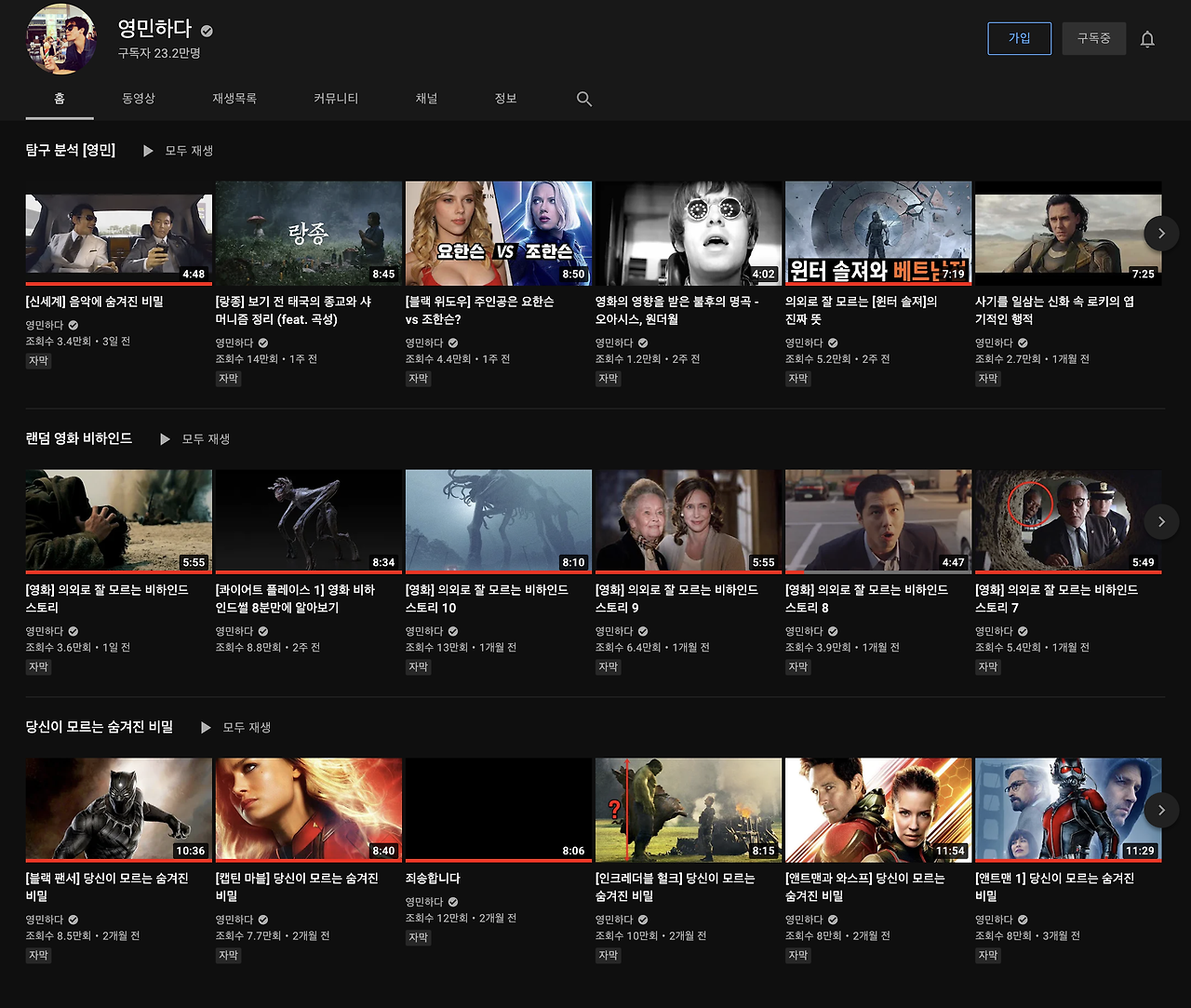Open the 사기를 일삼는 신화 속 로키 title
Viewport: 1191px width, 1008px height.
(x=1054, y=311)
